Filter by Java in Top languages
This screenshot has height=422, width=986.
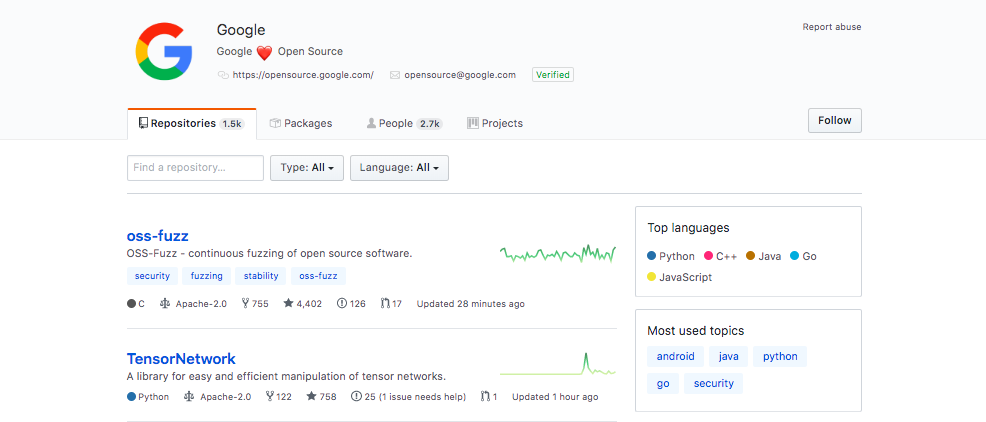pos(763,256)
